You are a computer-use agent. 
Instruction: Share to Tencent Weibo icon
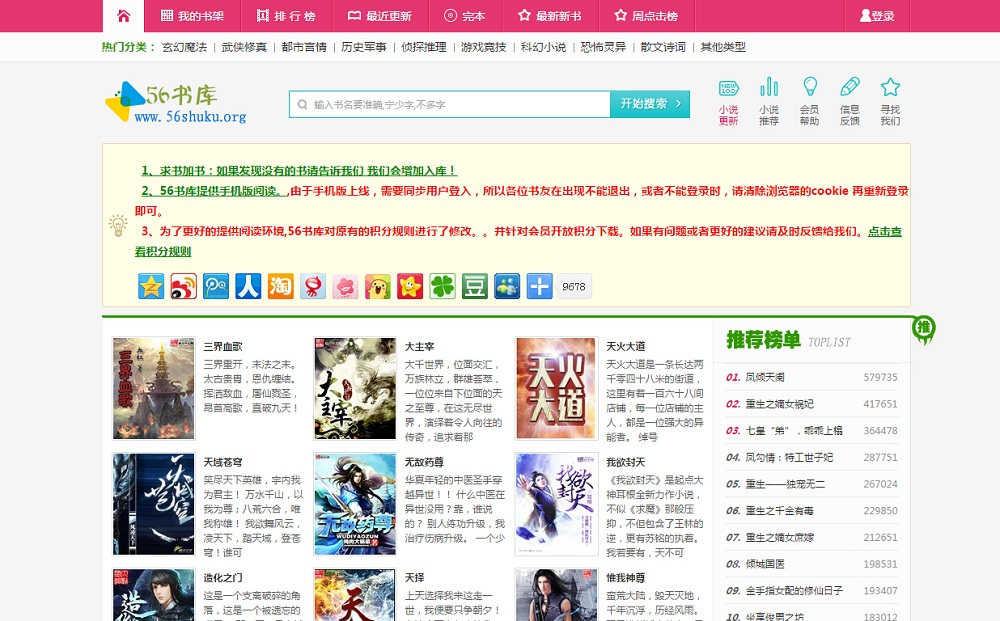tap(216, 286)
